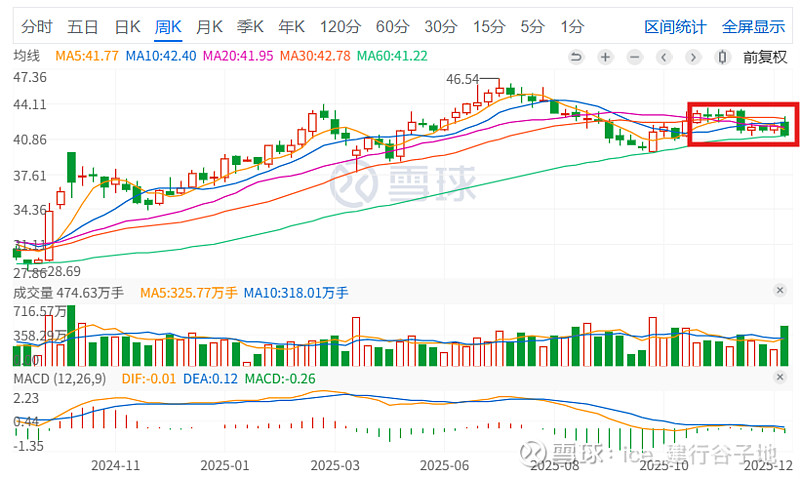Click the candlestick style icon
Viewport: 800px width, 479px height.
(723, 57)
